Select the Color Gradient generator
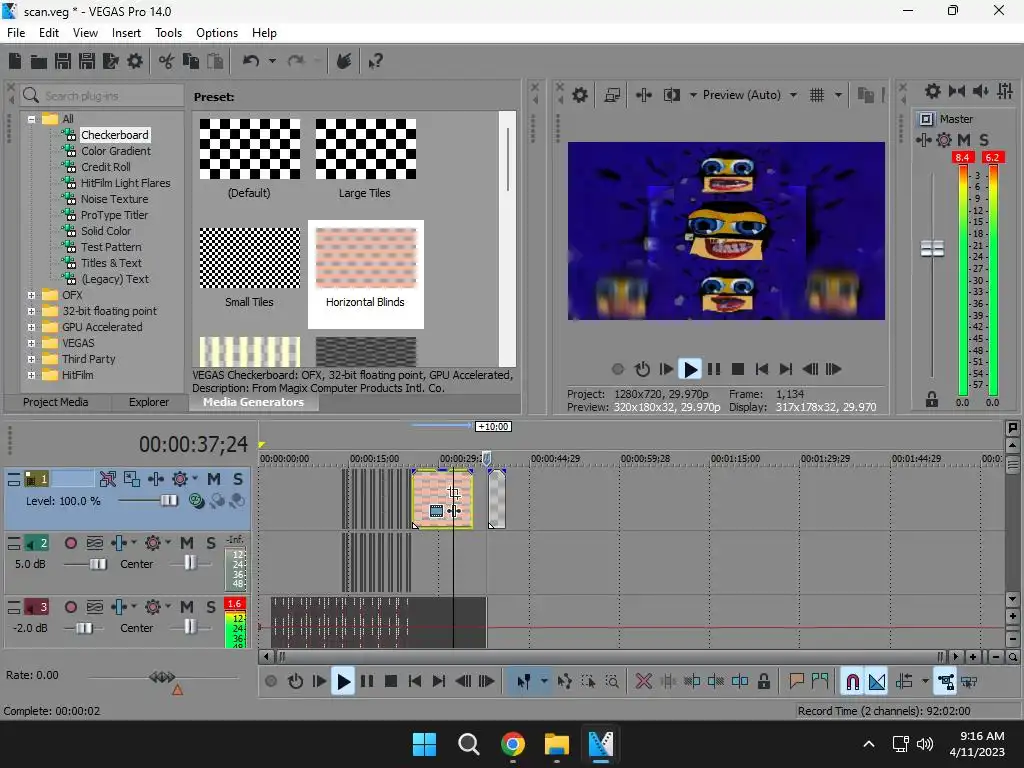 116,151
